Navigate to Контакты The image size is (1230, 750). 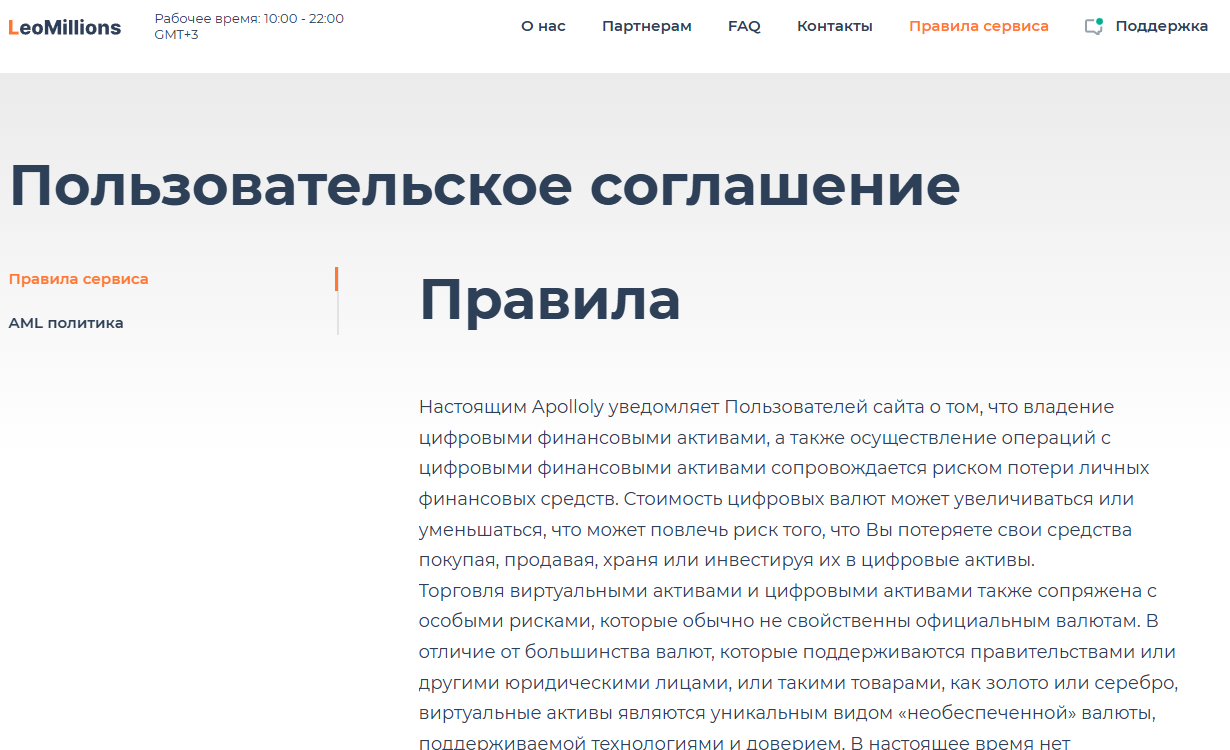click(x=835, y=27)
